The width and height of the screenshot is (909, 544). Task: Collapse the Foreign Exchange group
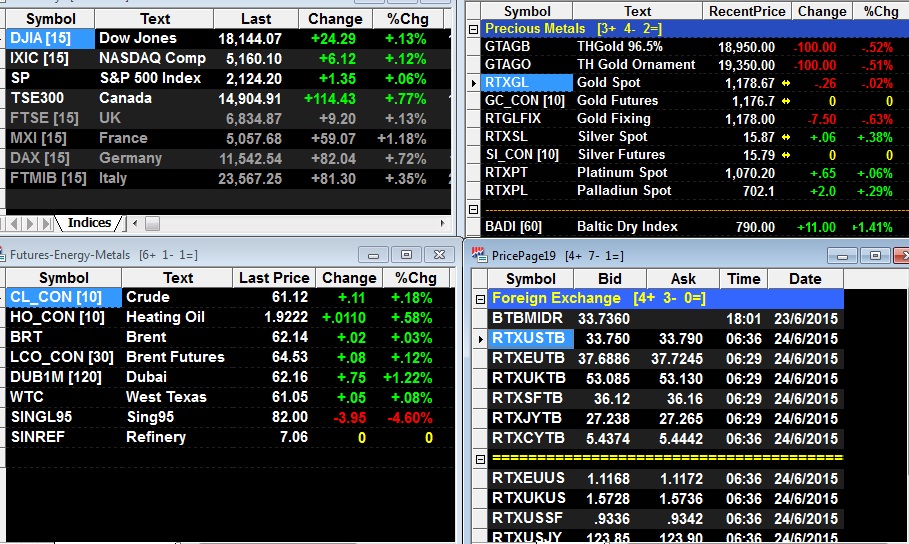pos(480,299)
